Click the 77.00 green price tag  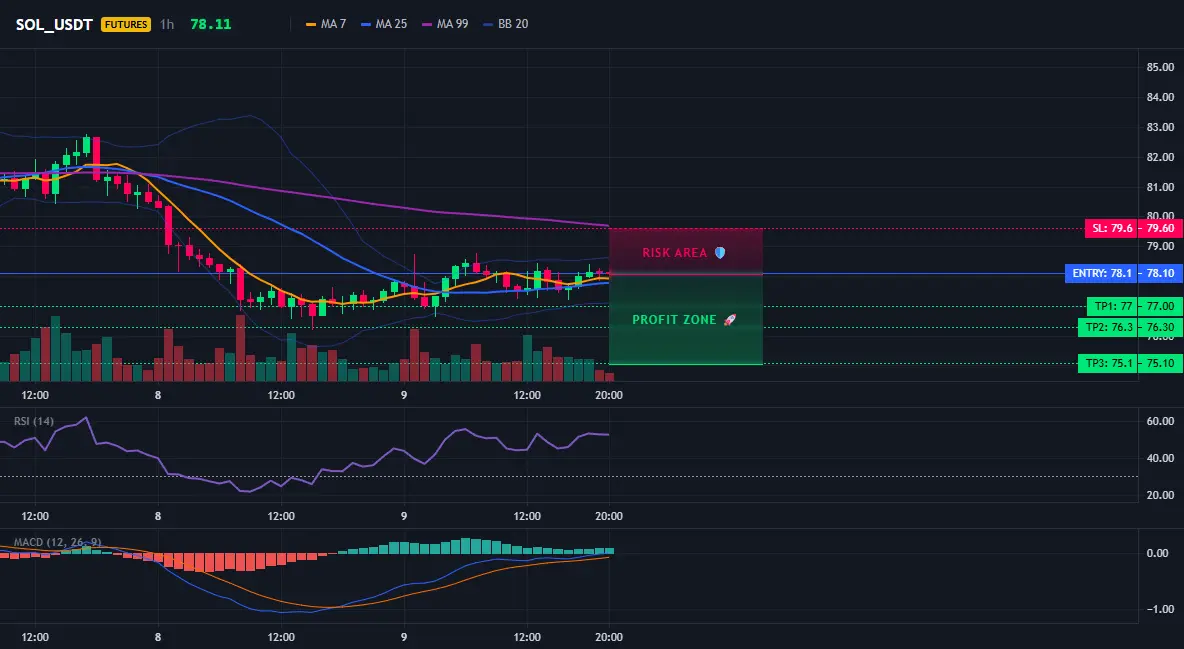1161,306
